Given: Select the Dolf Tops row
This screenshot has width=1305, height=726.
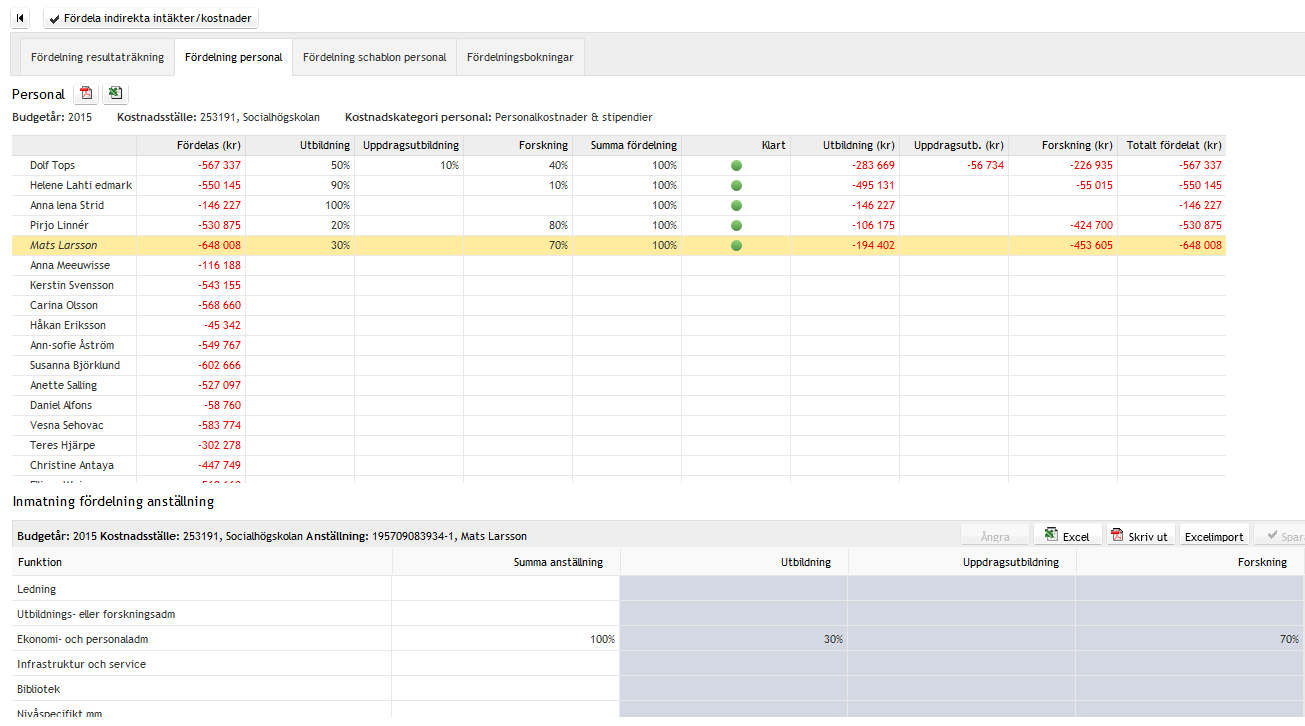Looking at the screenshot, I should pos(618,165).
